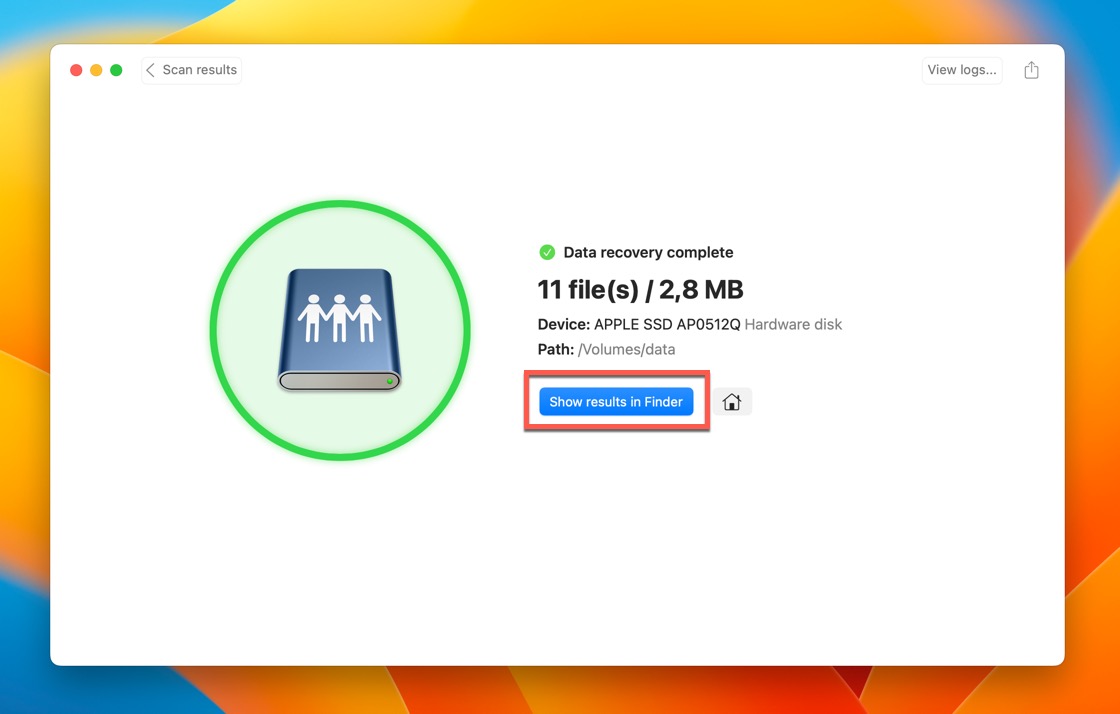
Task: Click the APPLE SSD AP0512Q device name
Action: click(x=667, y=324)
